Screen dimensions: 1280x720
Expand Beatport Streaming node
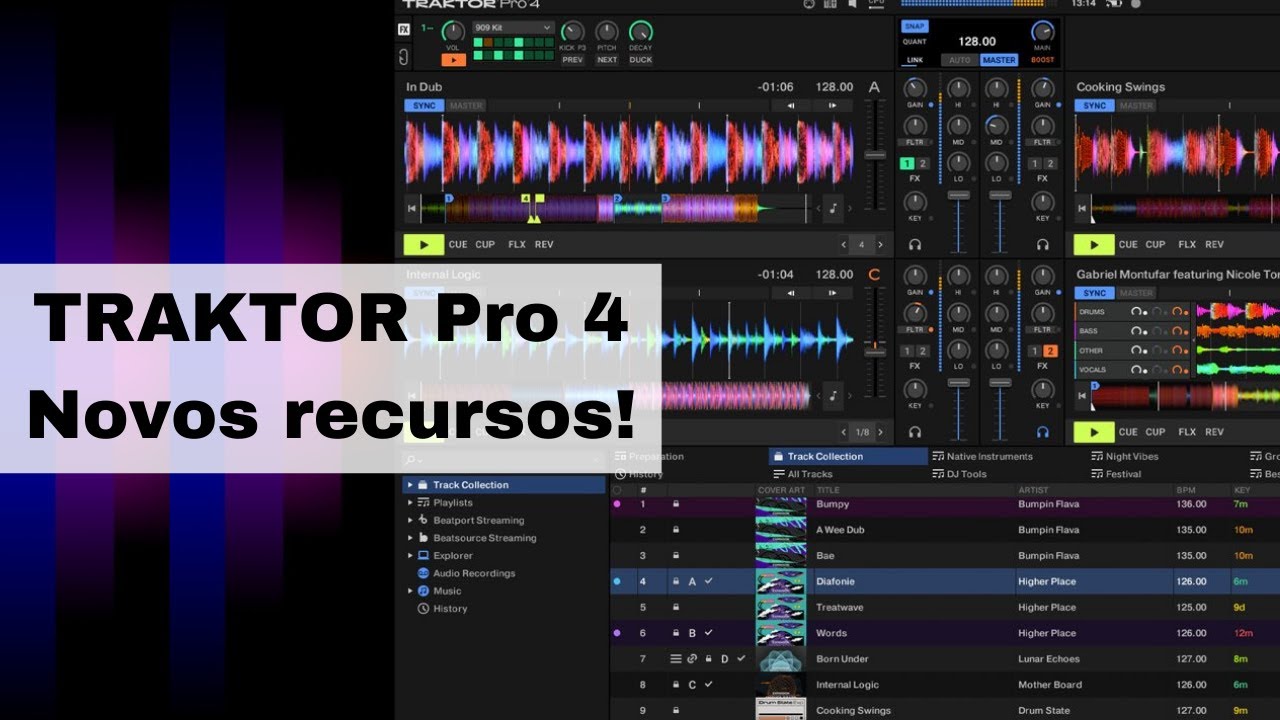point(409,520)
